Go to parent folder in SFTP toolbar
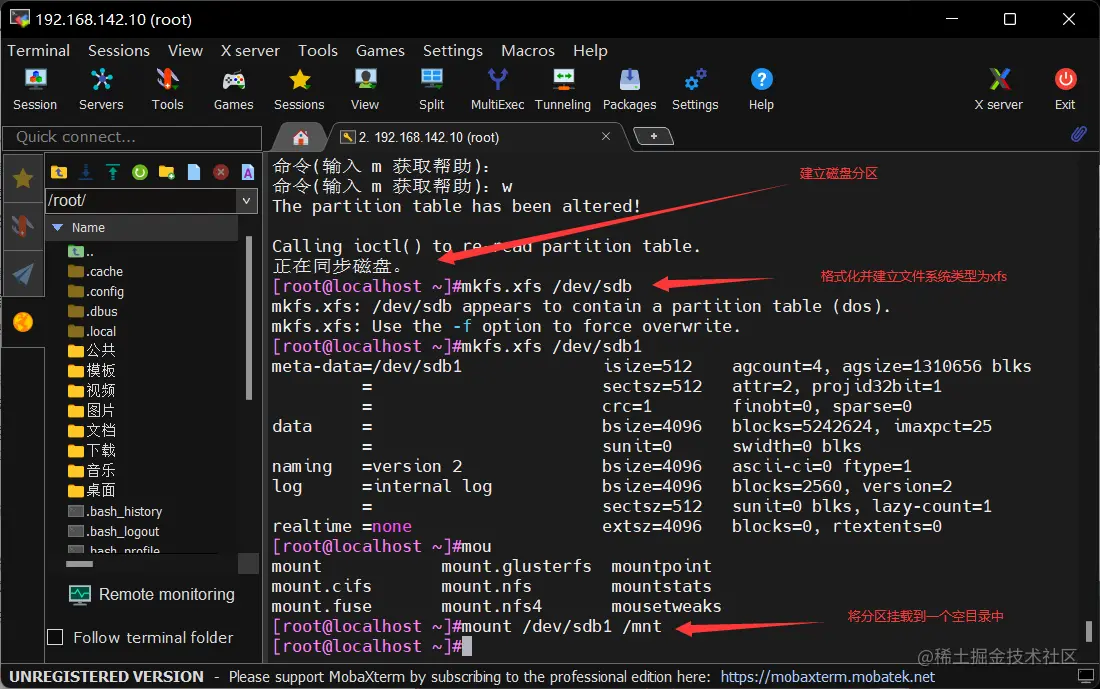The width and height of the screenshot is (1100, 689). pos(59,172)
